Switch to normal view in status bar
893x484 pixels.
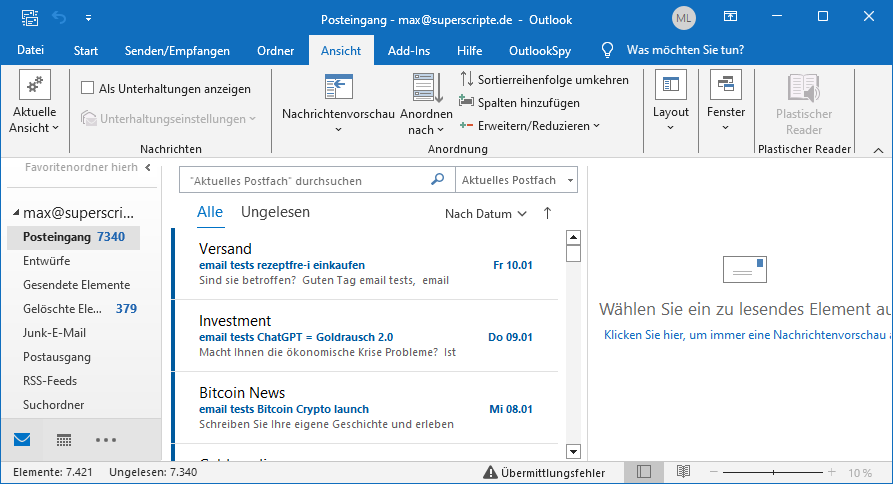point(644,472)
